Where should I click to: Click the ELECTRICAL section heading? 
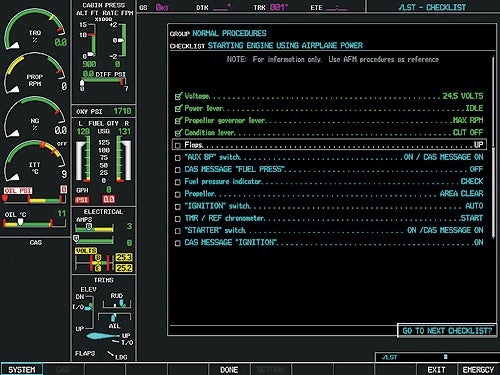103,212
